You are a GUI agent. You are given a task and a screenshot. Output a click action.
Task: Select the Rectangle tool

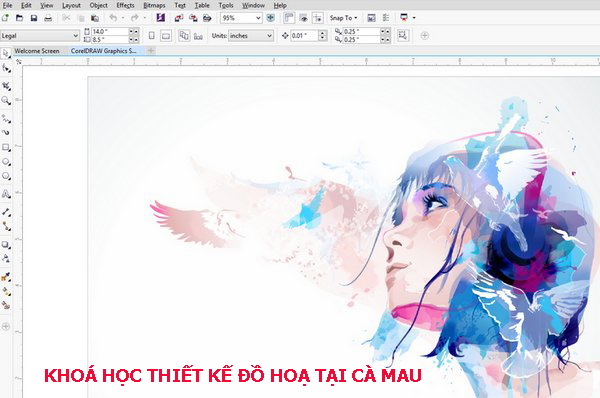coord(6,147)
